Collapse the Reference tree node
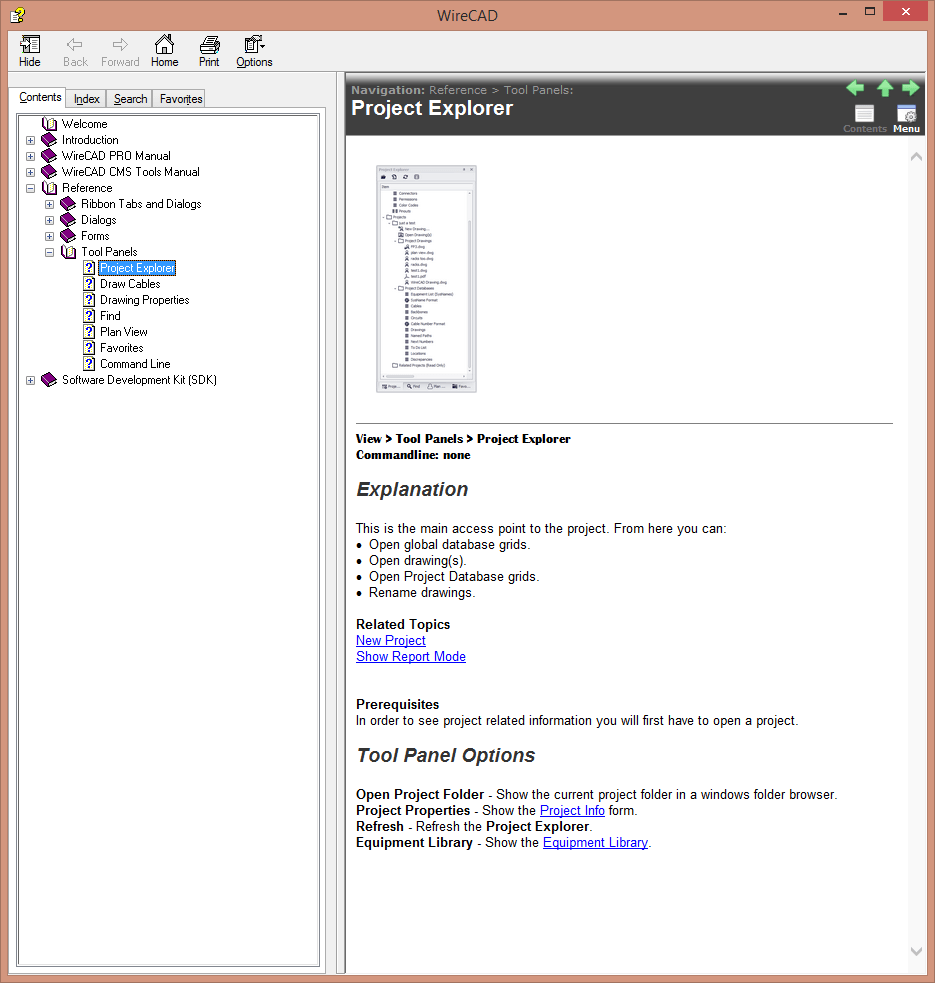The image size is (935, 983). tap(30, 188)
